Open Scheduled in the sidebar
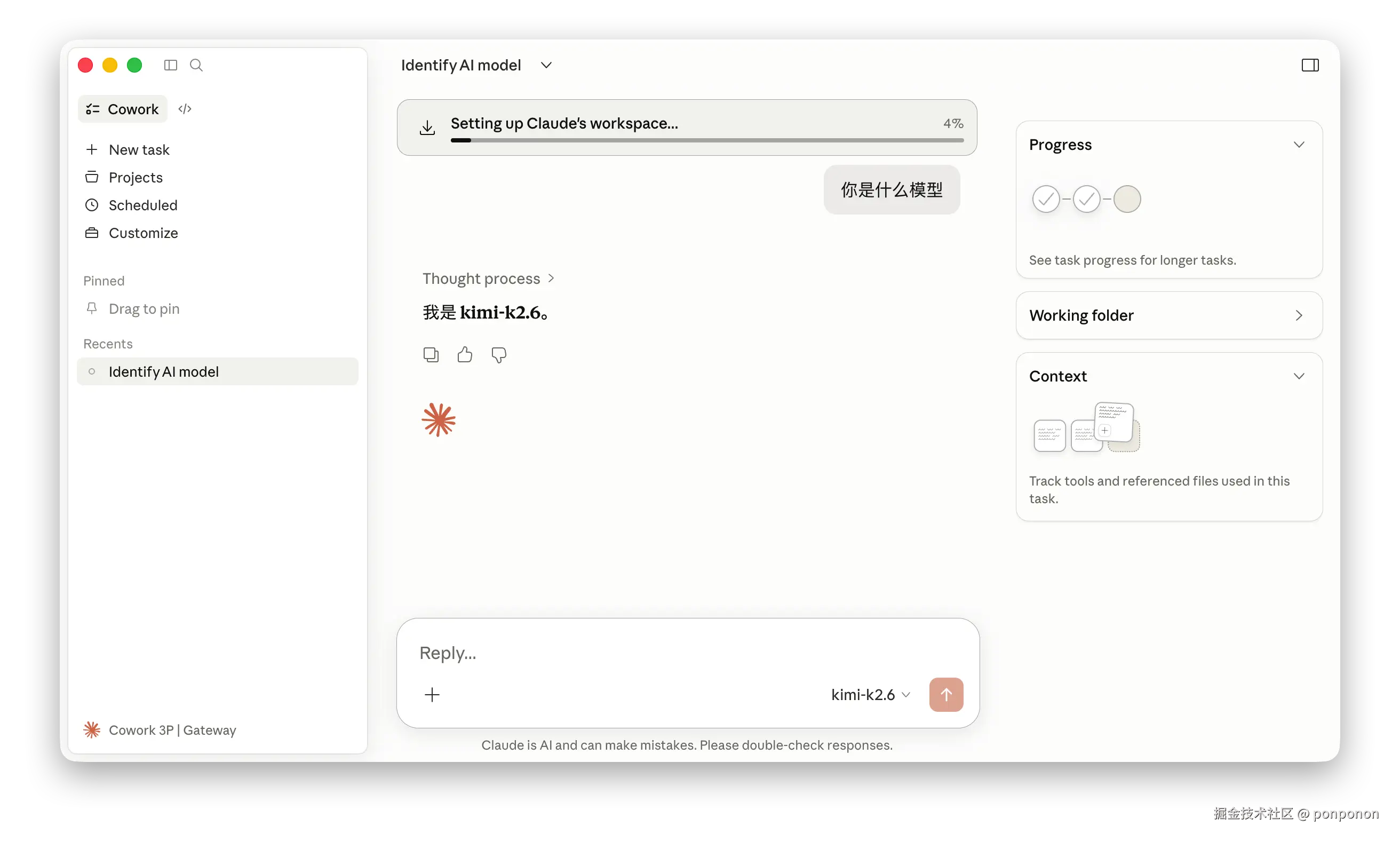 coord(143,205)
